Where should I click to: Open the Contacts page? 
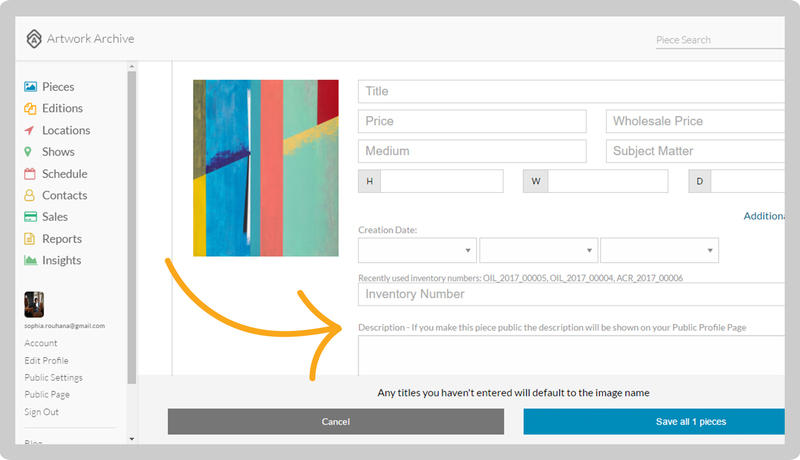coord(64,195)
